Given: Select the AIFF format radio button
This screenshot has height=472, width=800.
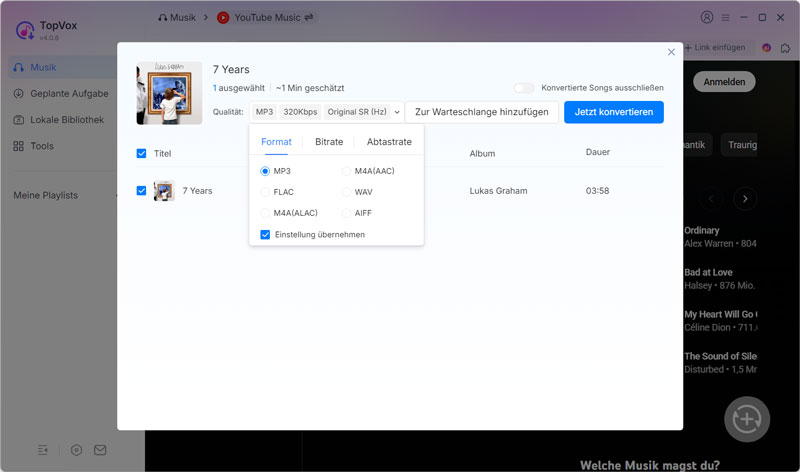Looking at the screenshot, I should click(346, 213).
